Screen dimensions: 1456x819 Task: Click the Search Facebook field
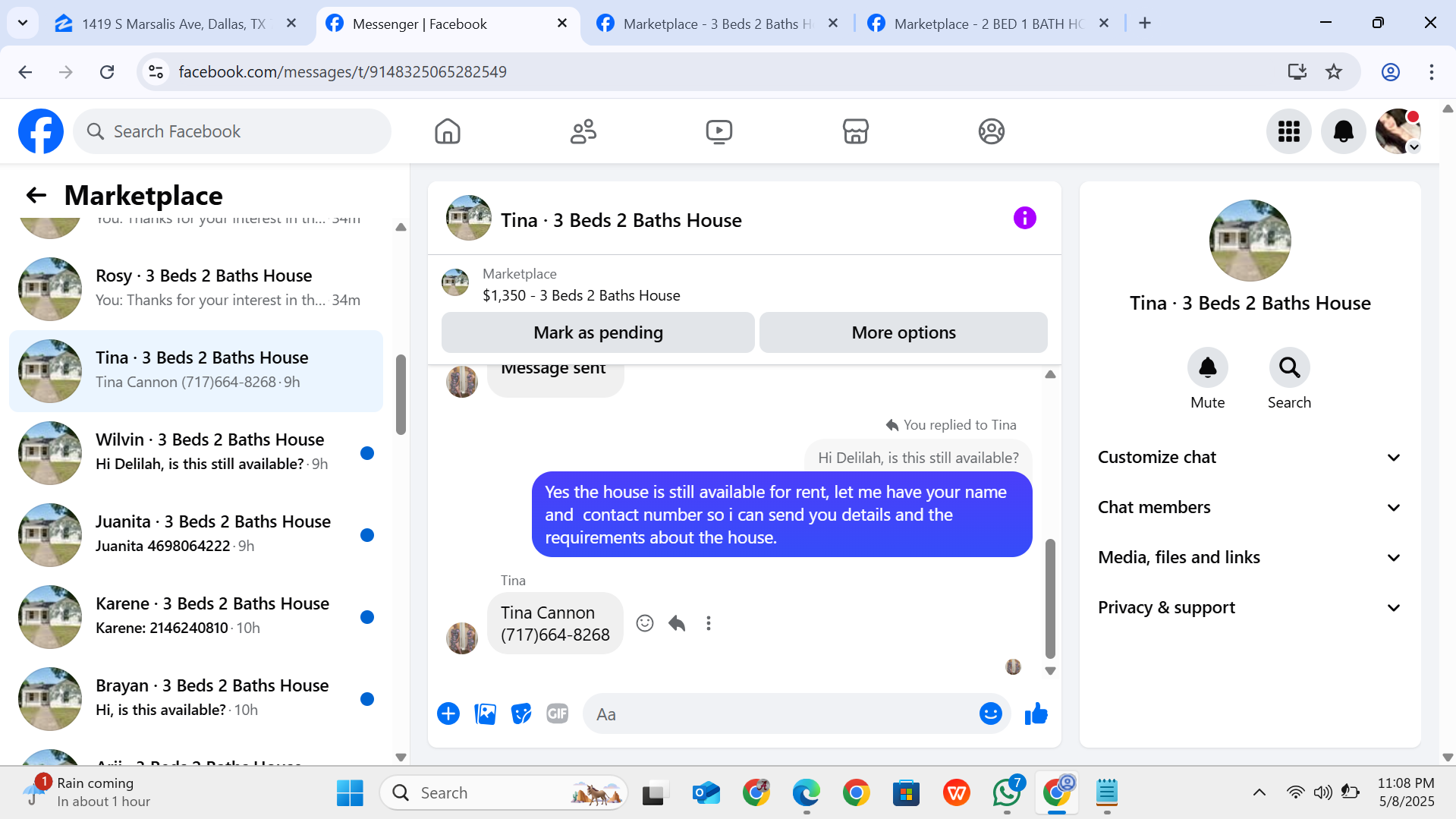[x=232, y=131]
